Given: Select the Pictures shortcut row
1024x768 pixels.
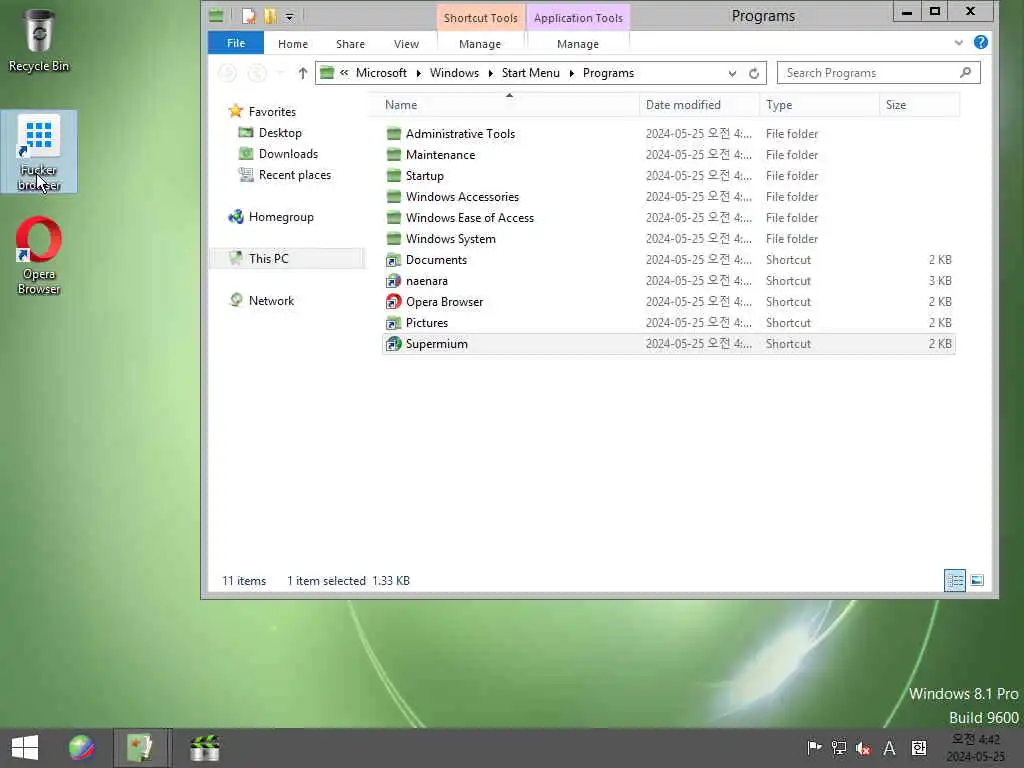Looking at the screenshot, I should pyautogui.click(x=668, y=323).
